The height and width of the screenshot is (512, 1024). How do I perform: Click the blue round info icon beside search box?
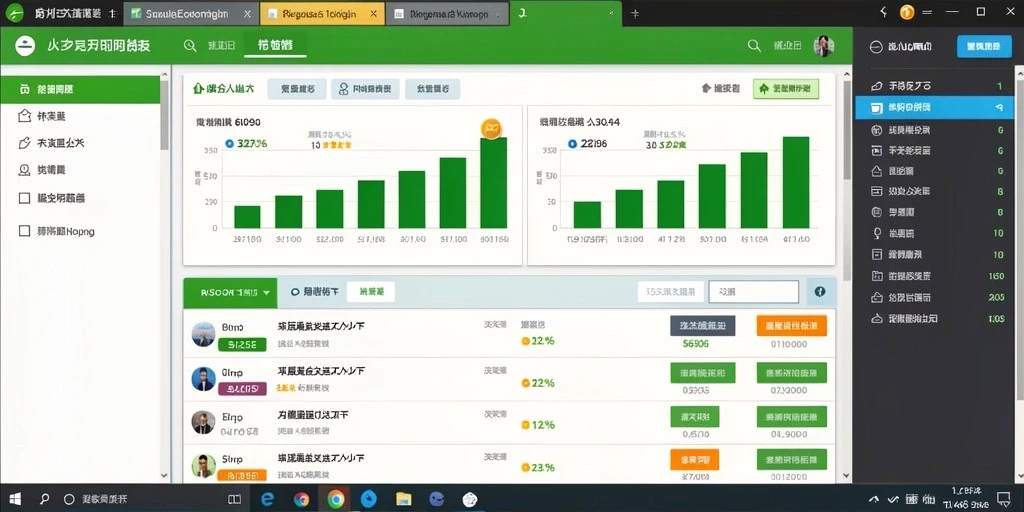[x=820, y=292]
